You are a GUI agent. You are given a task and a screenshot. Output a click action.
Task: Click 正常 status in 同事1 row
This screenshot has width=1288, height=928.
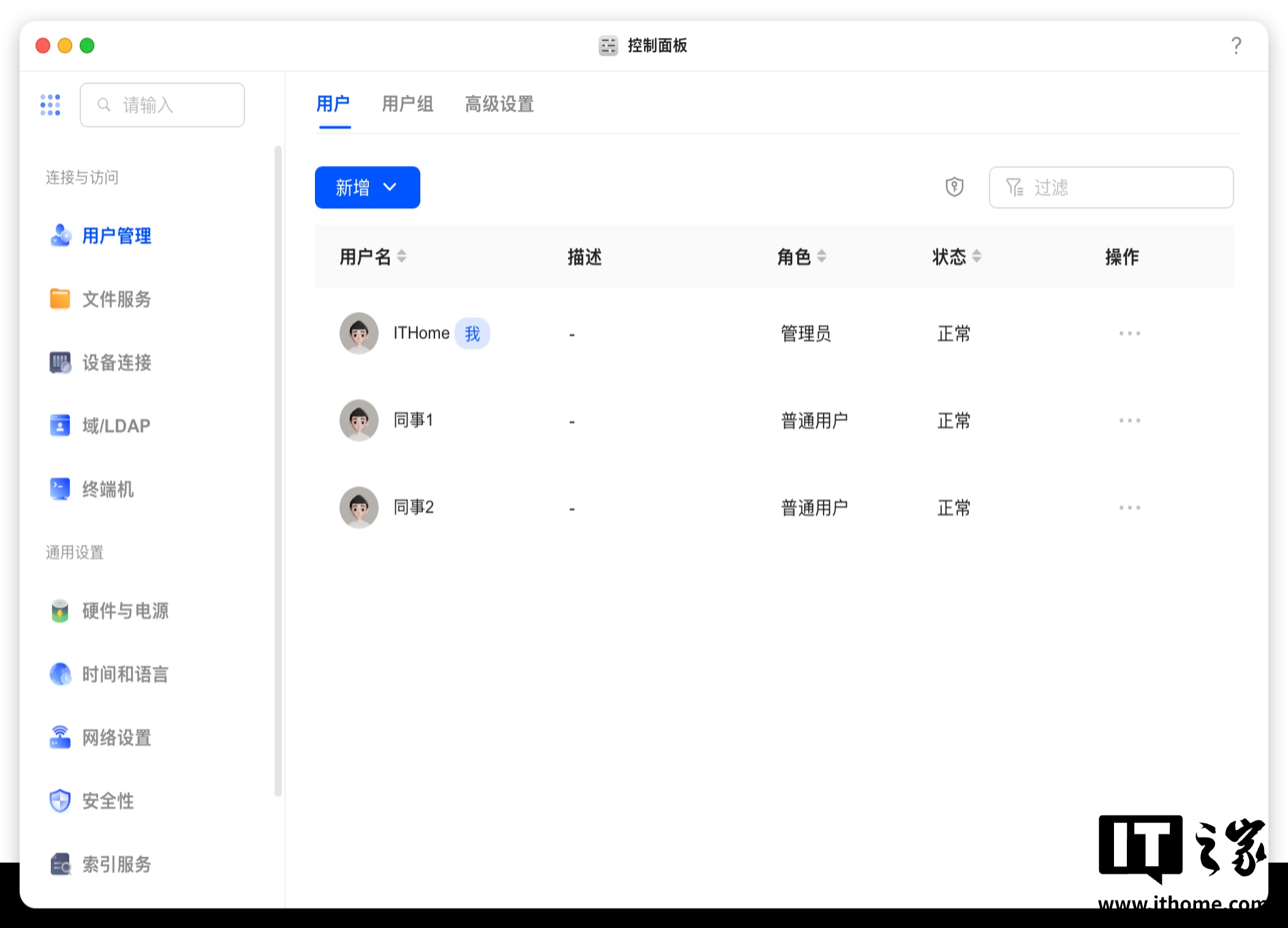tap(954, 421)
